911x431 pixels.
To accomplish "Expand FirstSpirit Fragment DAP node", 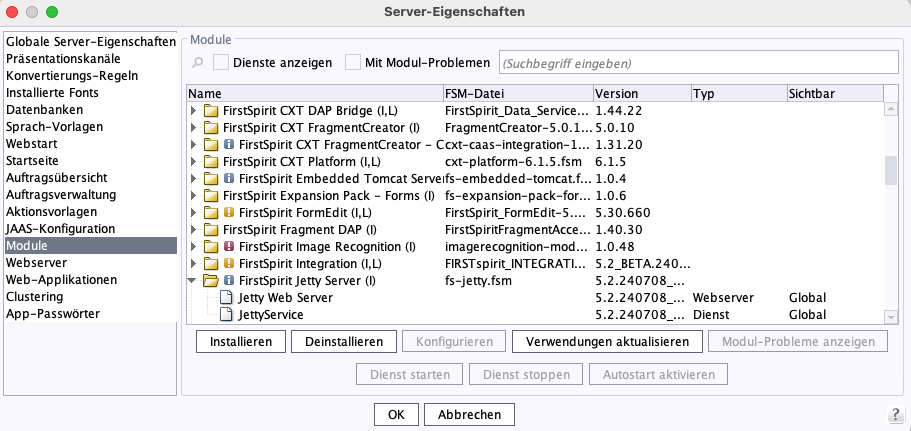I will point(194,229).
